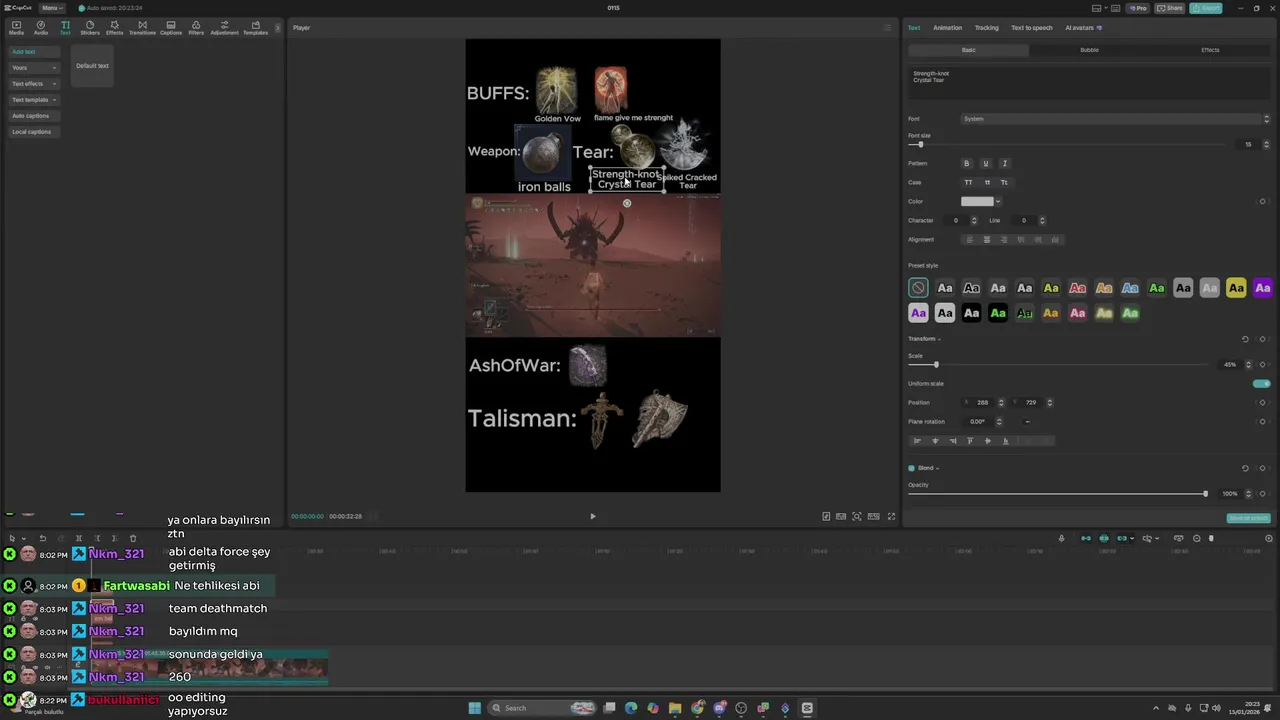This screenshot has width=1280, height=720.
Task: Toggle the Blend checkbox
Action: 911,468
